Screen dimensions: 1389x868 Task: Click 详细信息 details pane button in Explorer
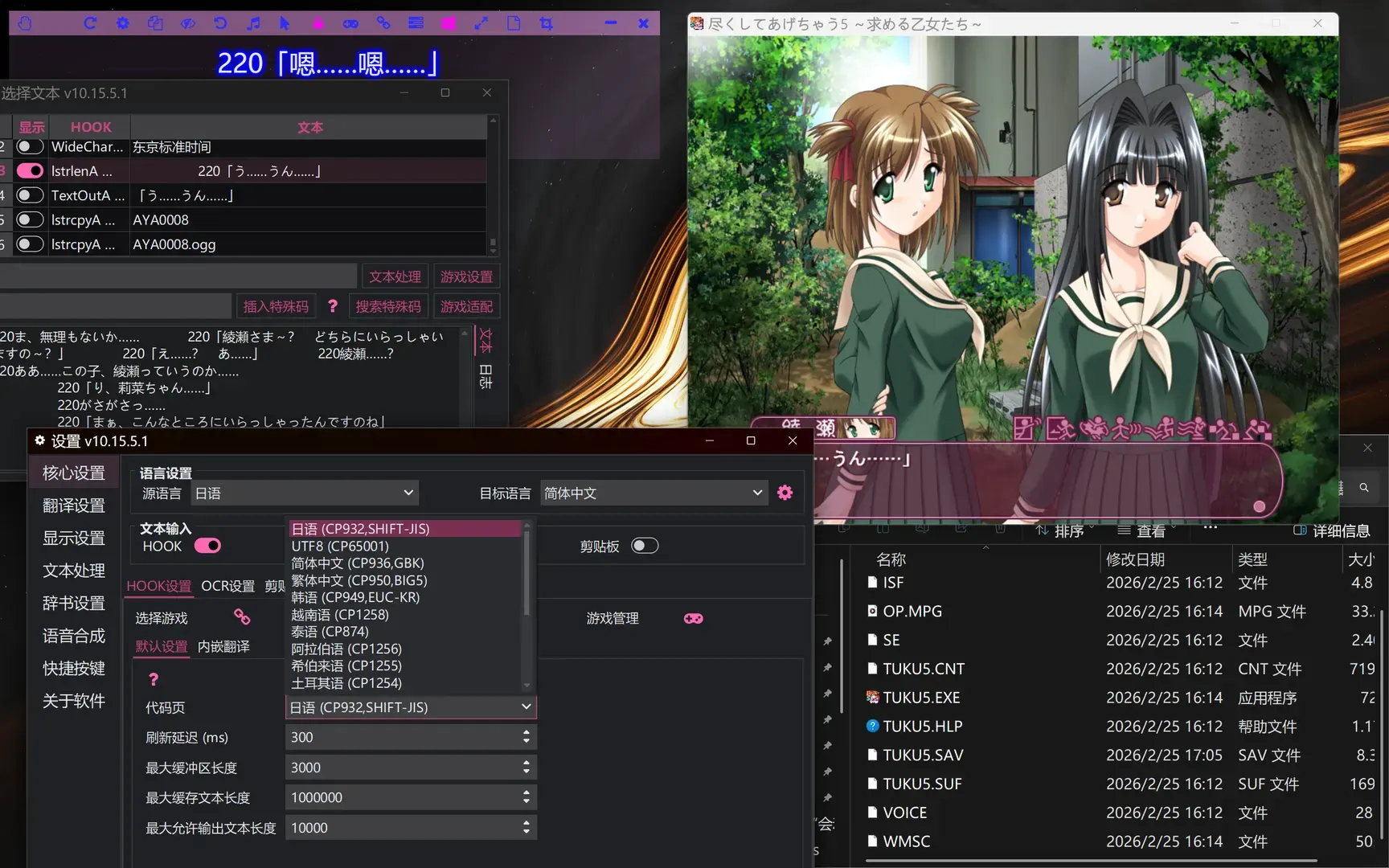tap(1331, 530)
